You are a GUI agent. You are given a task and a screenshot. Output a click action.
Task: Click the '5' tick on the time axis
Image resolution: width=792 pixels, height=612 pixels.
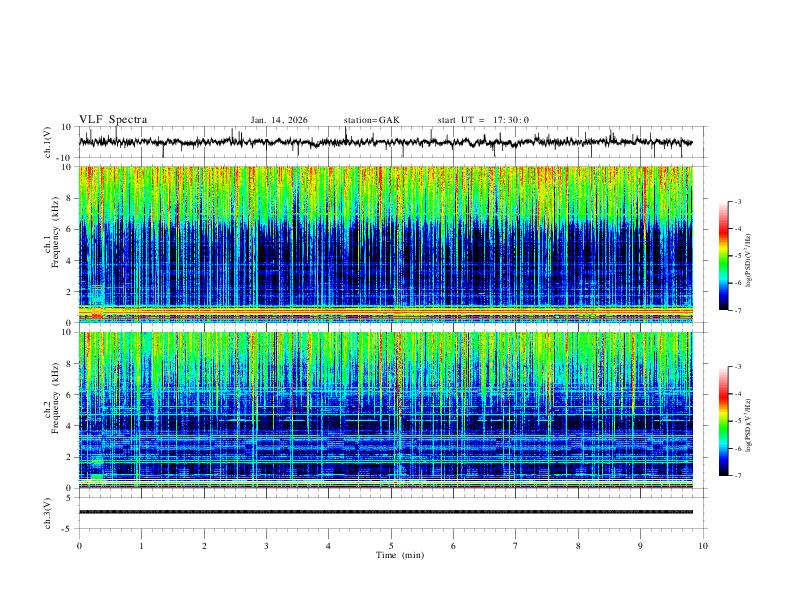click(x=391, y=546)
